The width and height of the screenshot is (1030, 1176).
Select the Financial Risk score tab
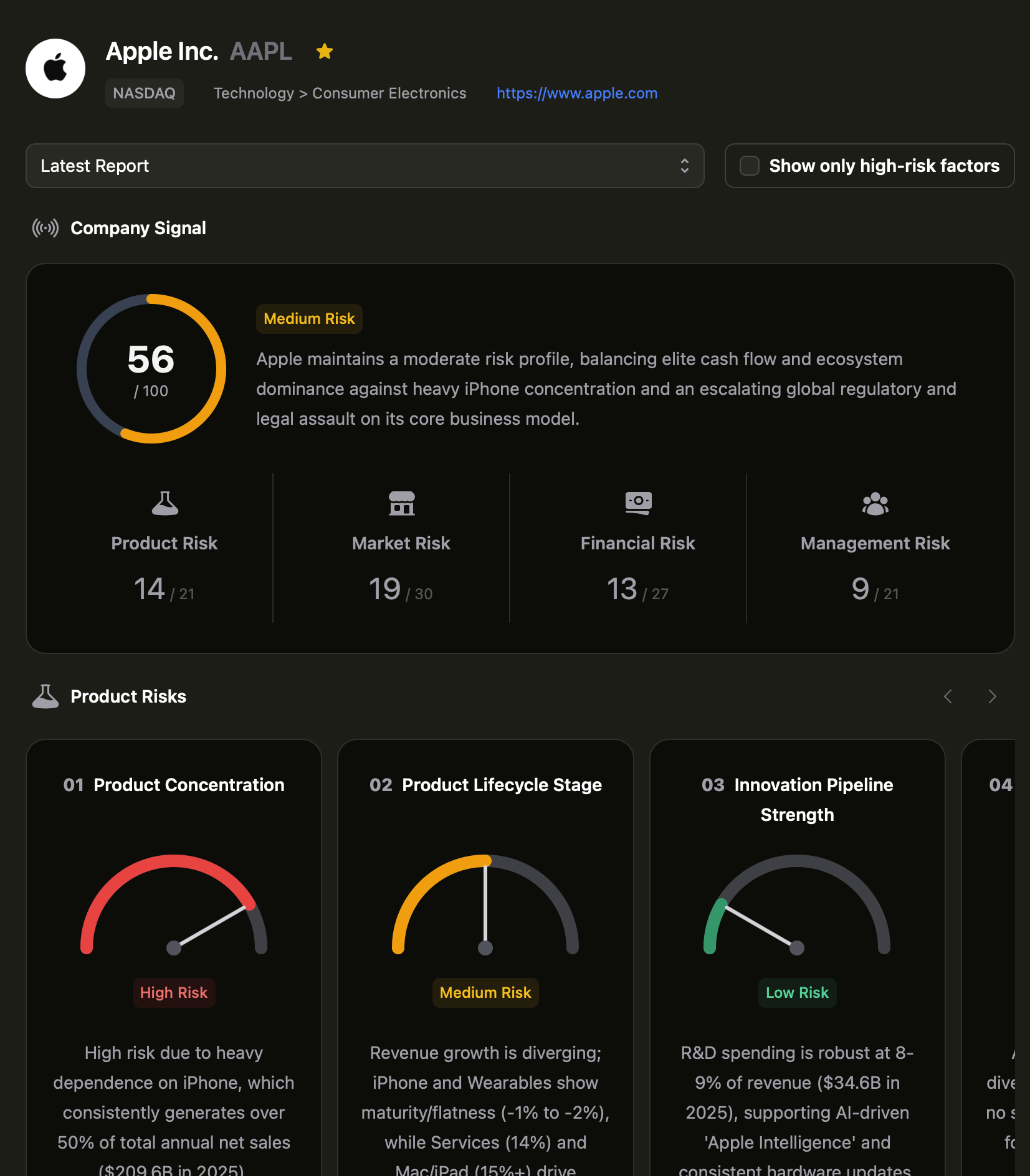click(x=637, y=548)
